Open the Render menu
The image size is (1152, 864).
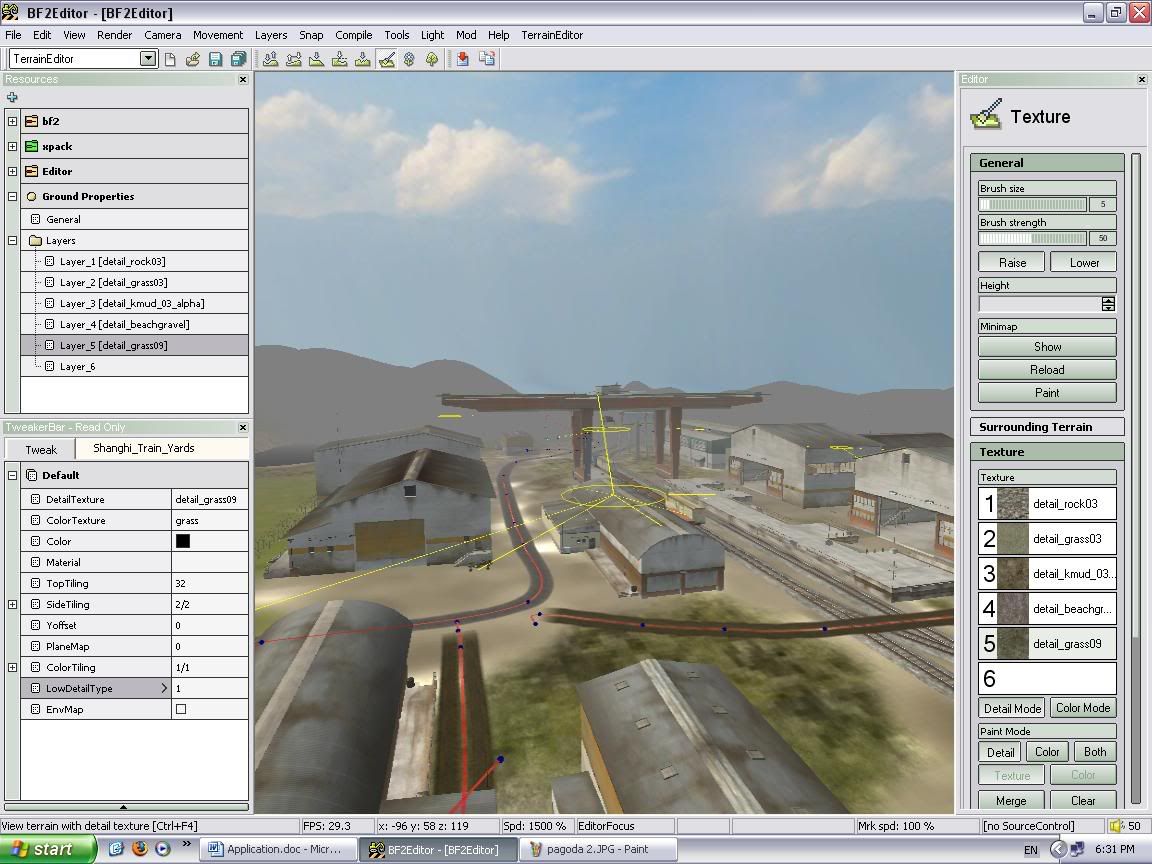coord(115,35)
